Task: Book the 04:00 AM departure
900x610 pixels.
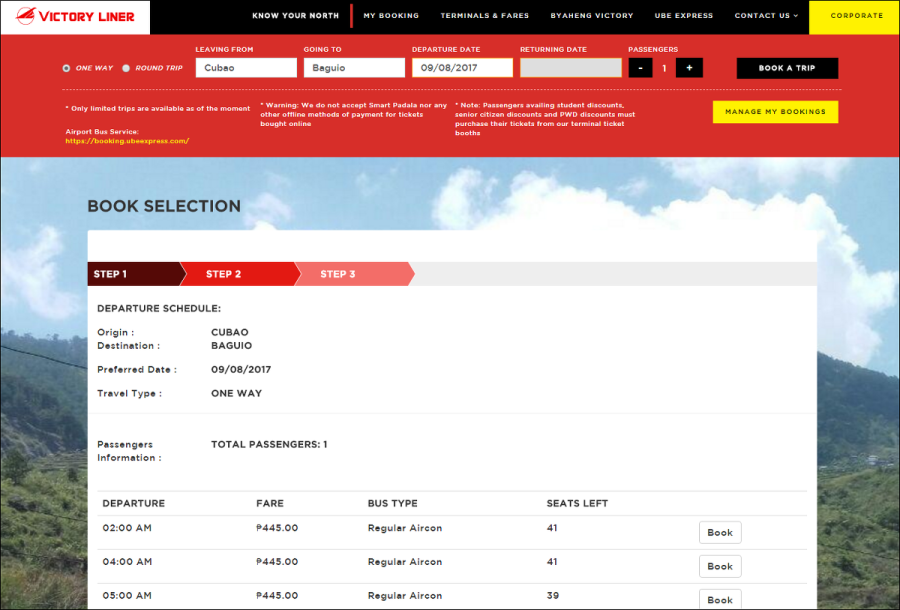Action: coord(720,566)
